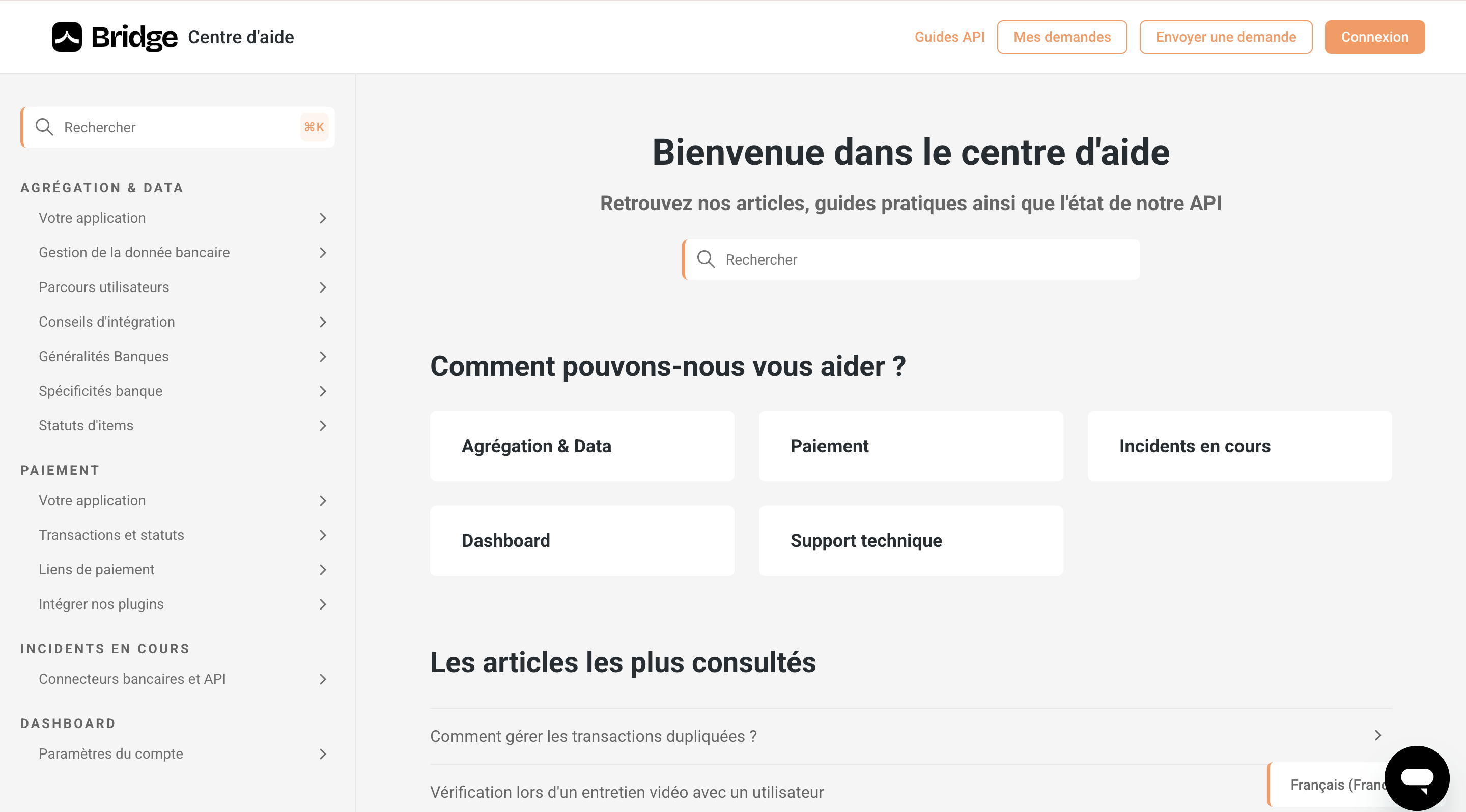Expand Connecteurs bancaires et API chevron
Viewport: 1466px width, 812px height.
pos(323,679)
